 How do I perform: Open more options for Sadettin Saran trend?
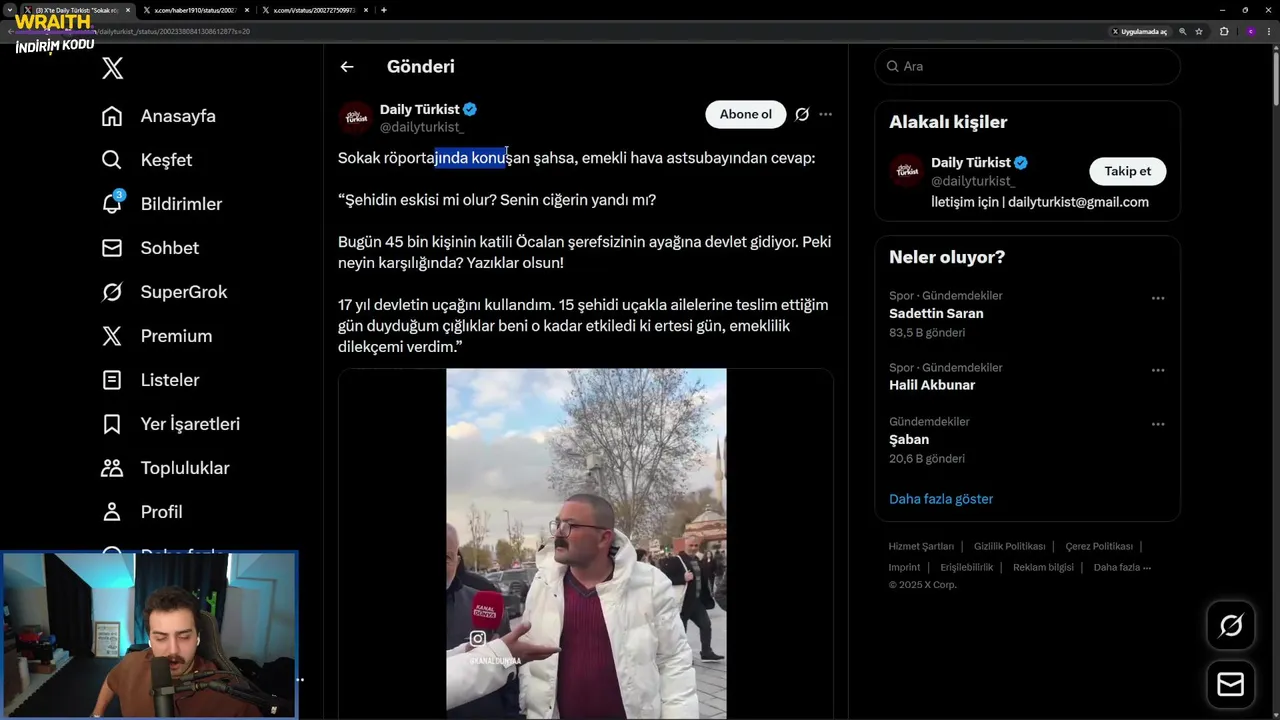click(x=1158, y=298)
